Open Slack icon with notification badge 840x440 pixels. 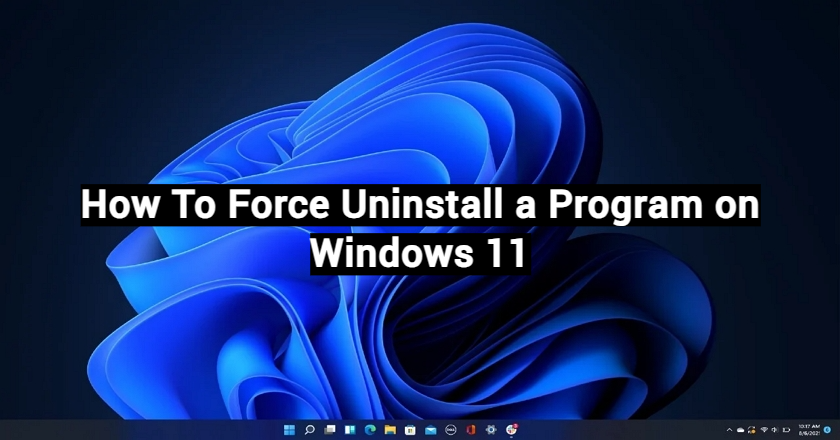tap(512, 429)
